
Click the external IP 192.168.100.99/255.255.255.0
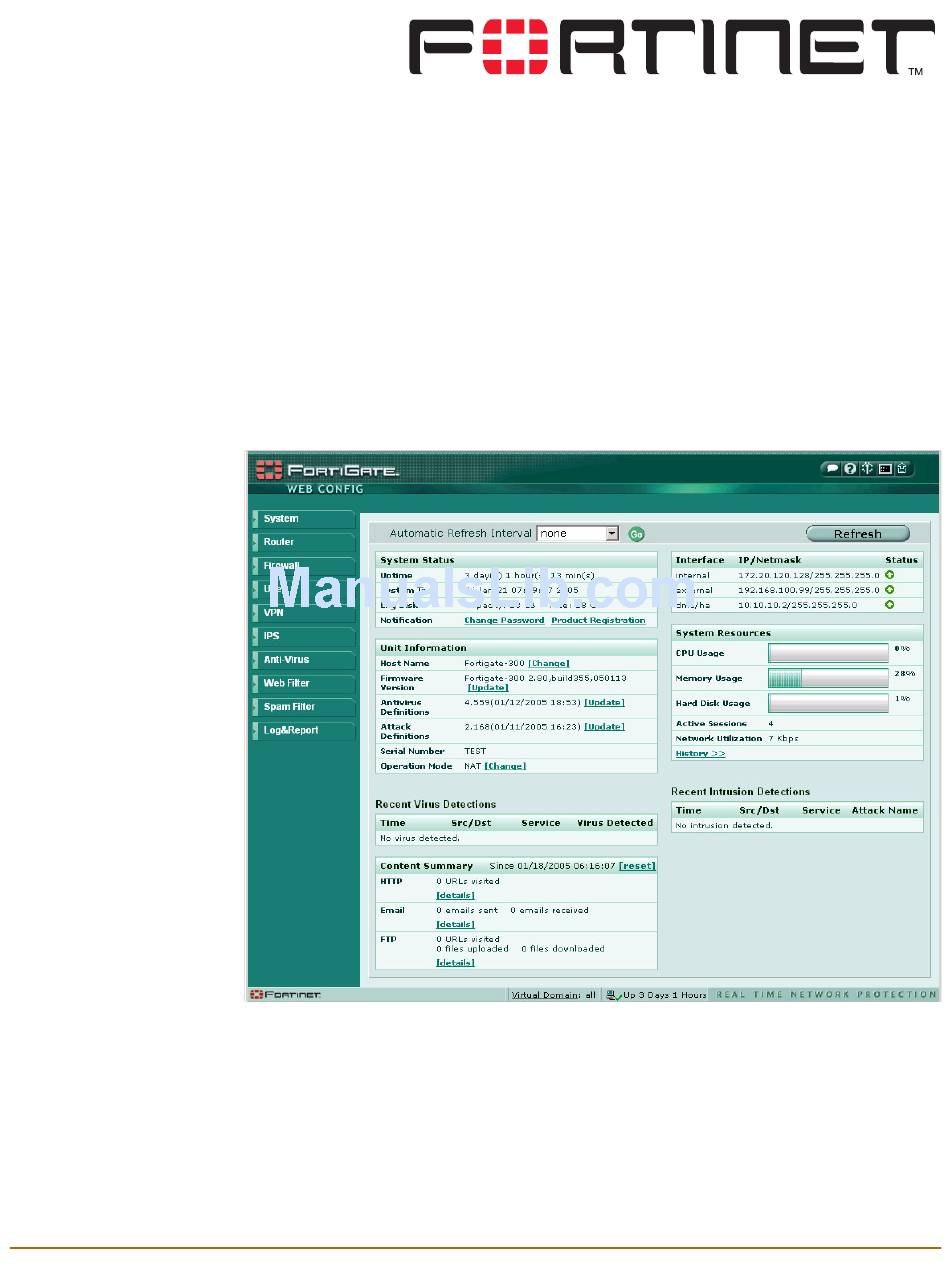[809, 590]
